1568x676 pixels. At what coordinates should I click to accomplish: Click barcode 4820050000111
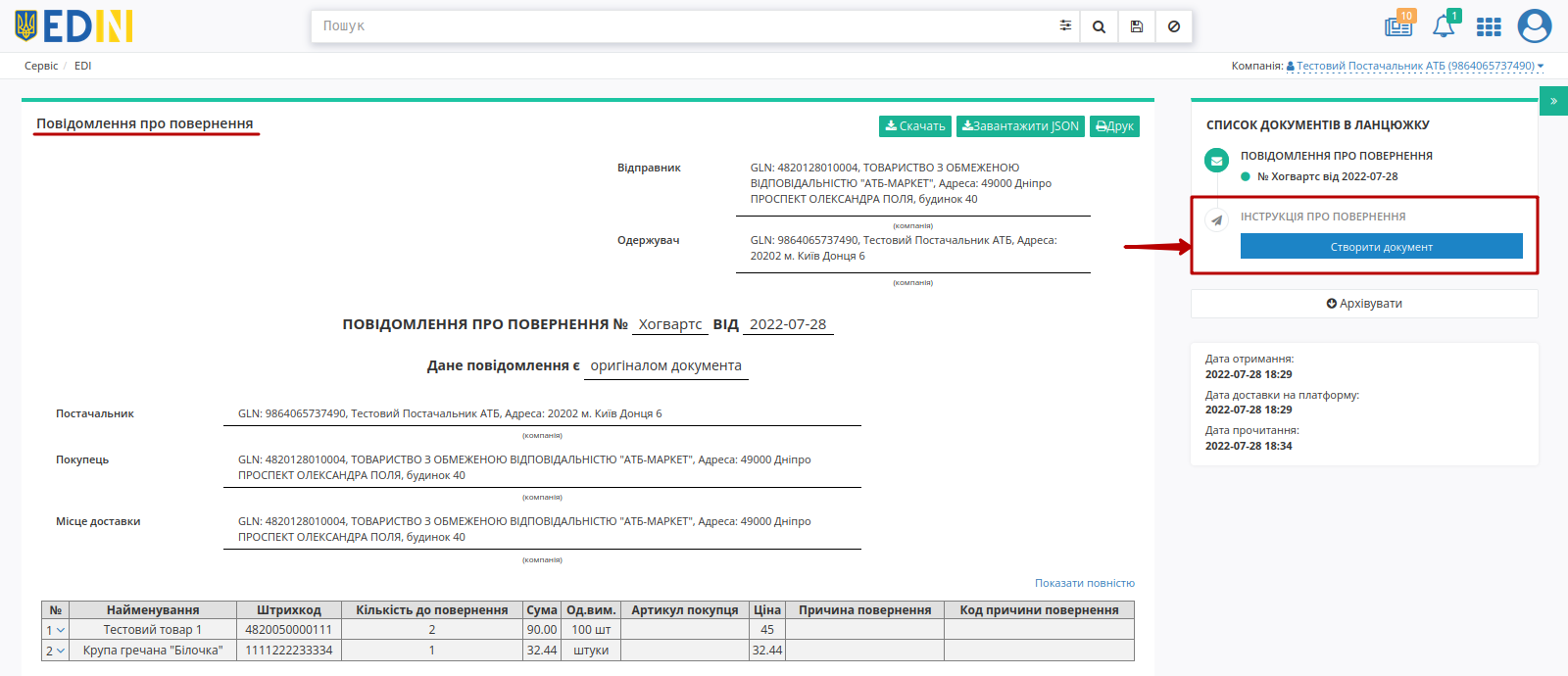click(x=289, y=630)
